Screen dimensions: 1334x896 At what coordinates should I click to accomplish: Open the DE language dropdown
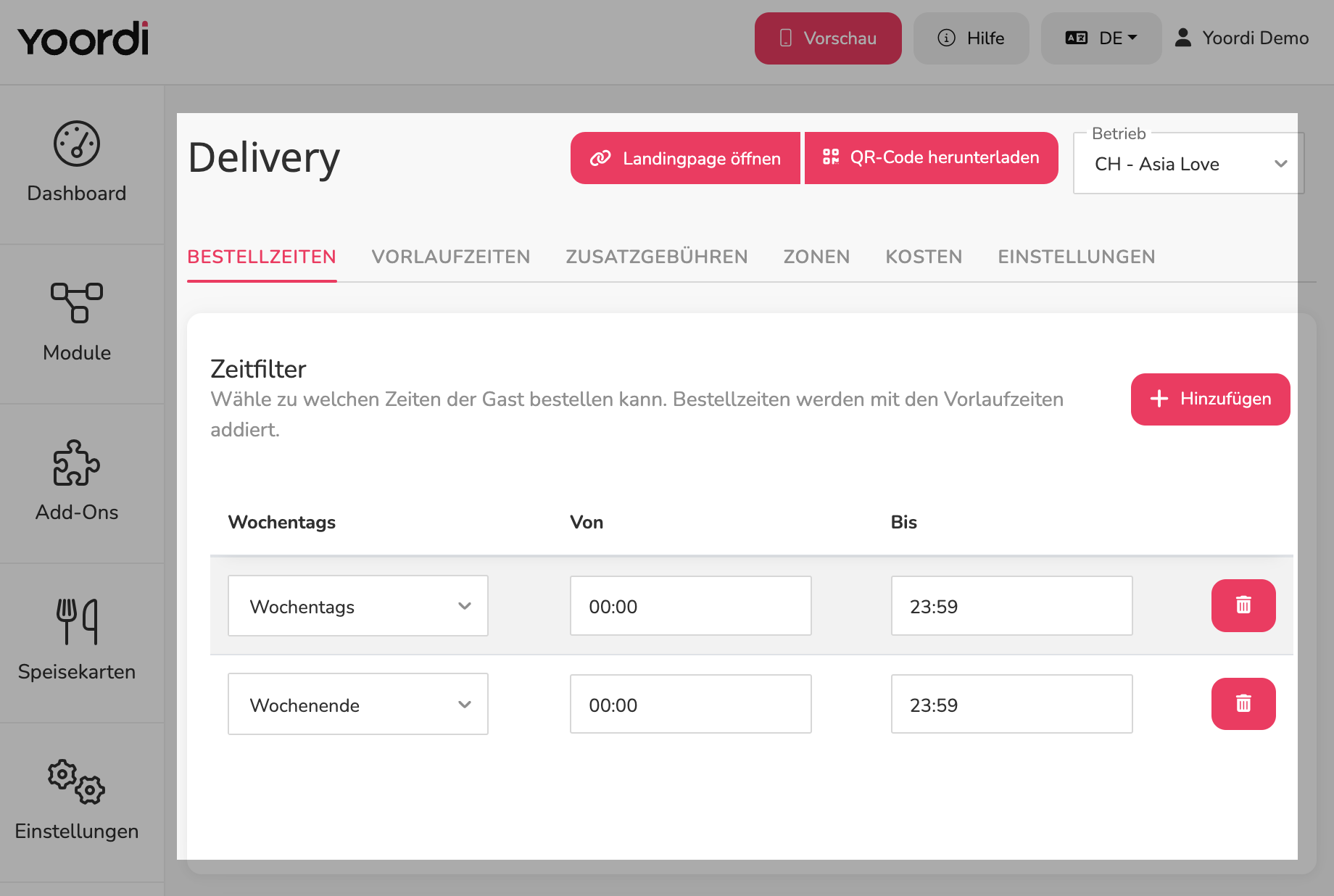click(x=1101, y=38)
